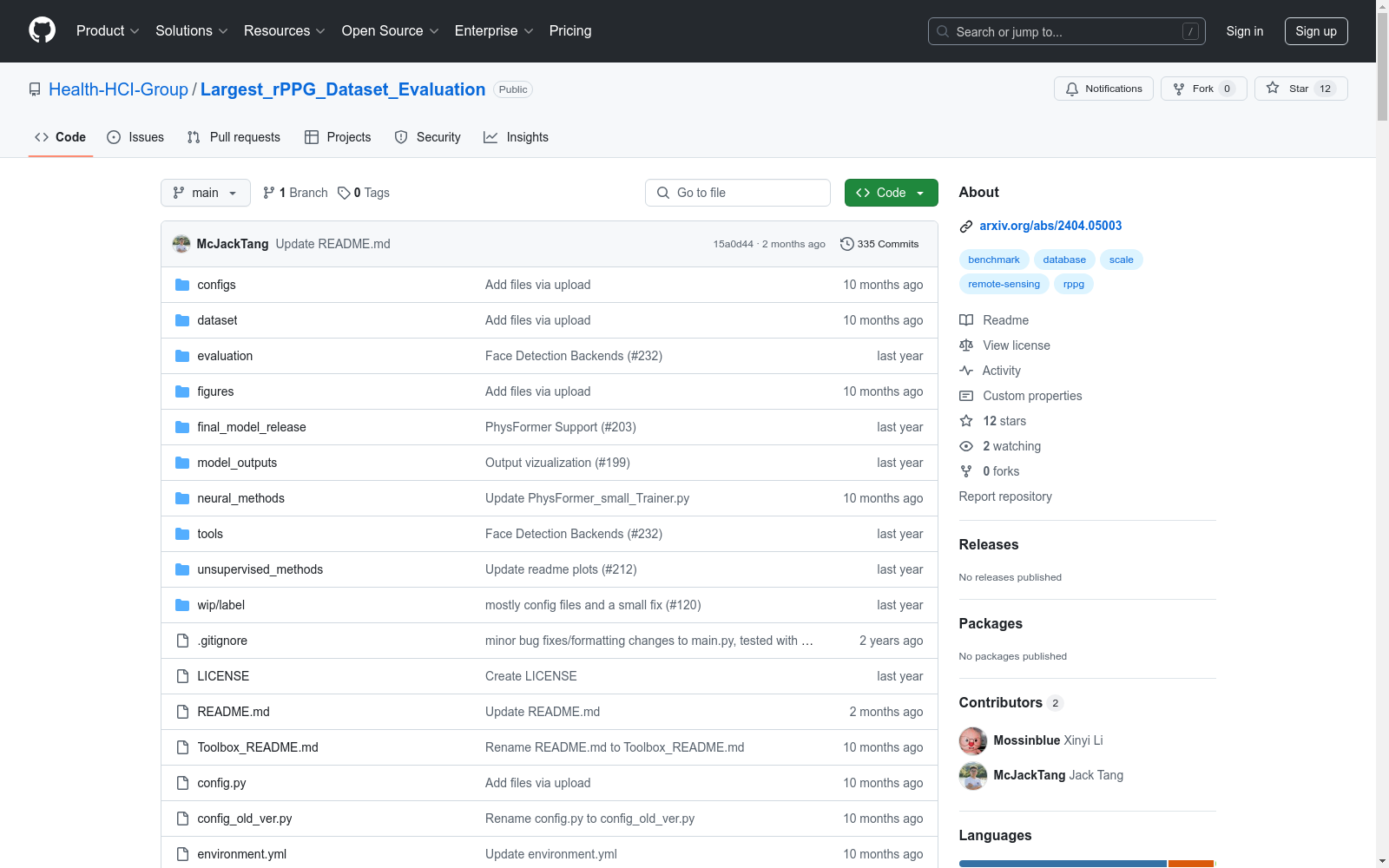This screenshot has height=868, width=1389.
Task: Click the folder icon for neural_methods
Action: point(182,498)
